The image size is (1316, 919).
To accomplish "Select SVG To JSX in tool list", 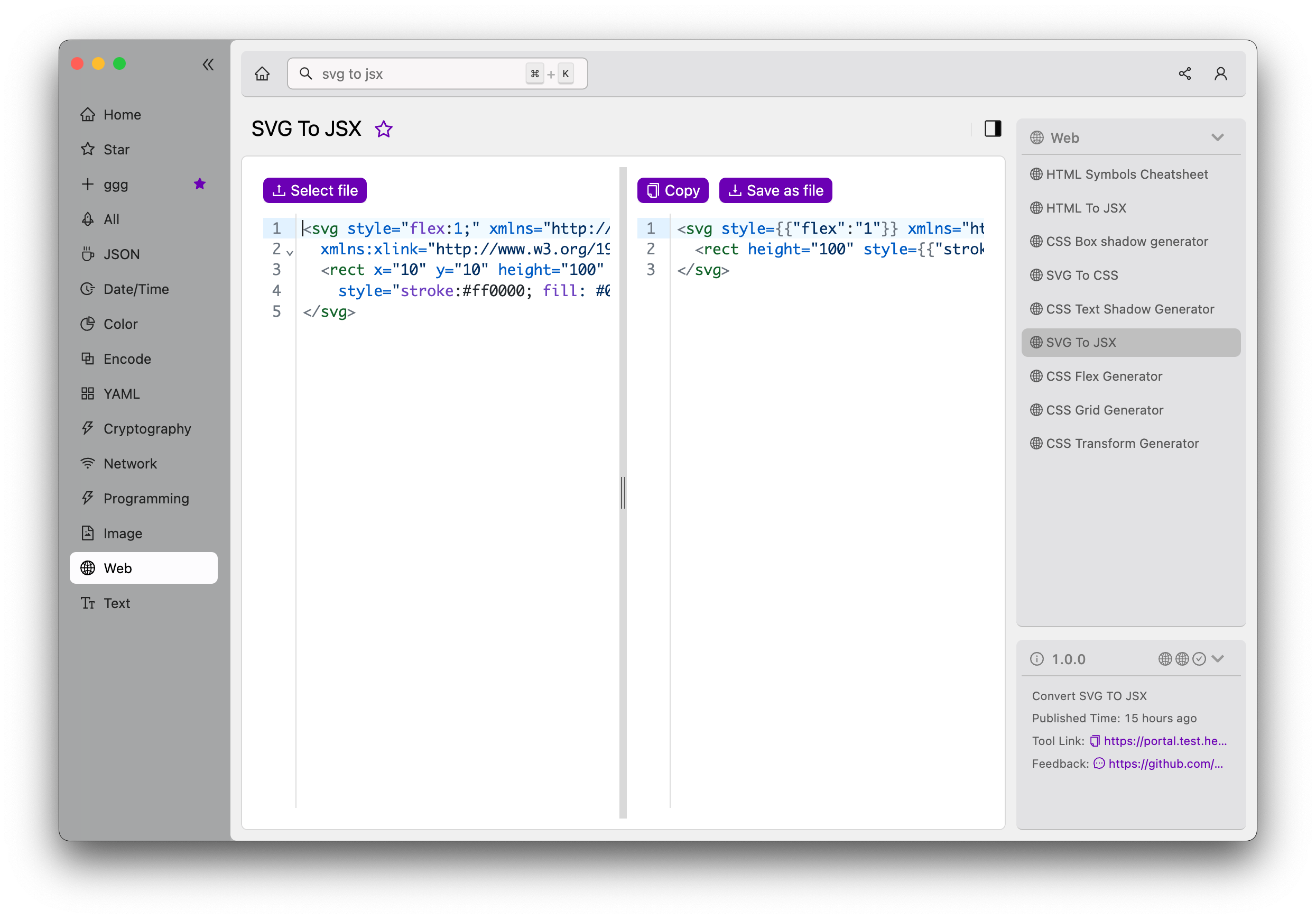I will pyautogui.click(x=1130, y=343).
